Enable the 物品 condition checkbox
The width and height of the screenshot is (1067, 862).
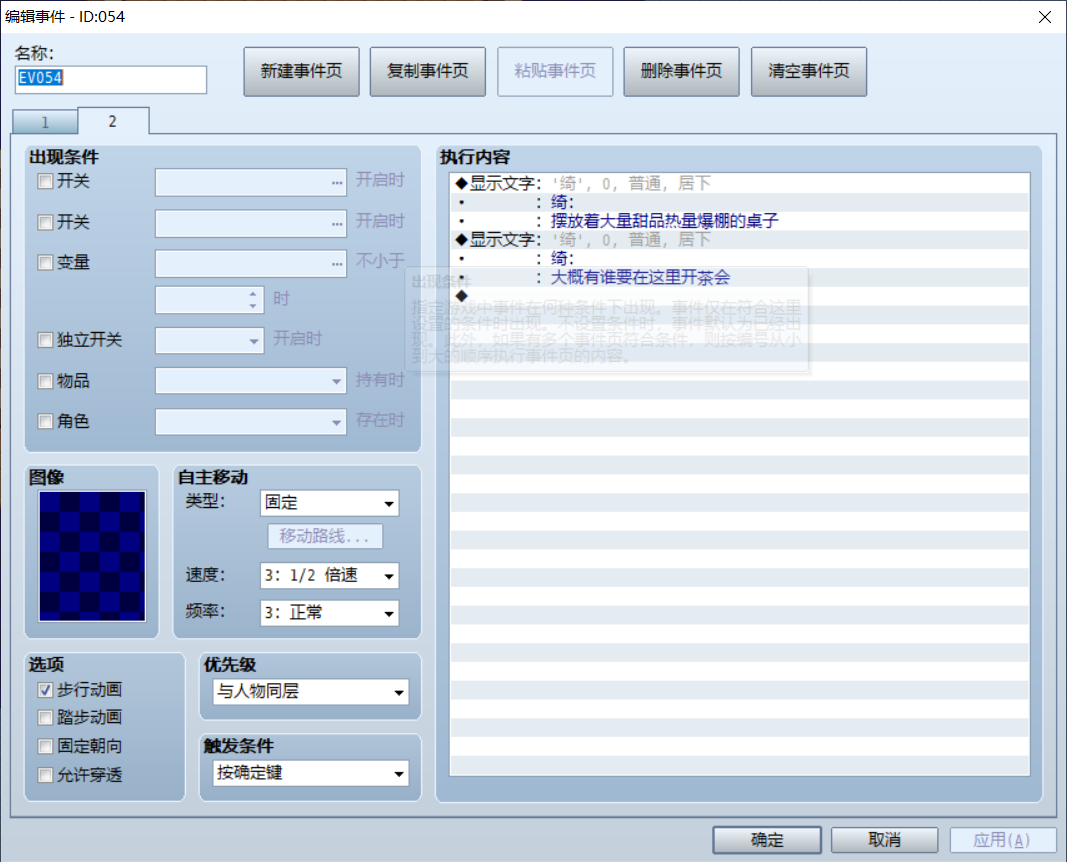point(46,381)
